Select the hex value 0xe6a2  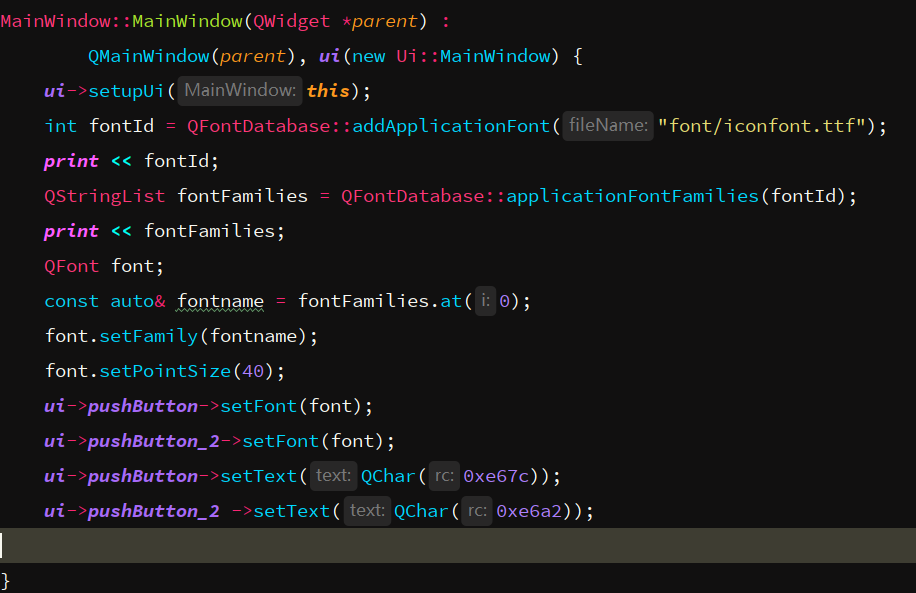[x=531, y=510]
